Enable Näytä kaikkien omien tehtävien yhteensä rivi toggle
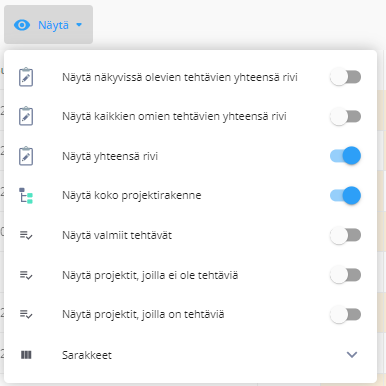This screenshot has height=386, width=386. (x=345, y=116)
